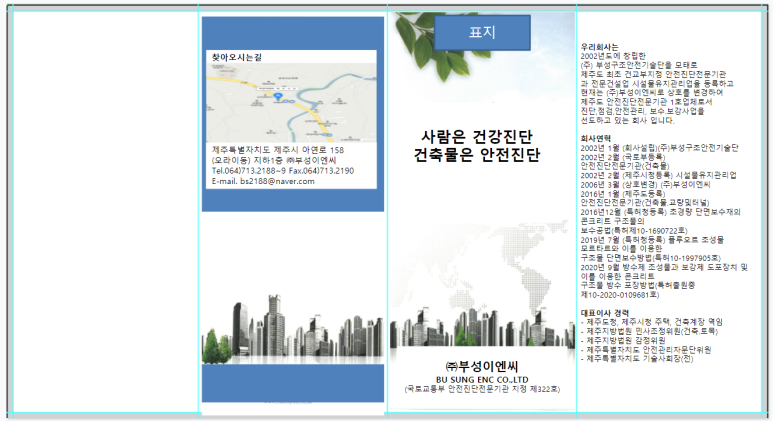Select the 찾아오시는길 heading text
Image resolution: width=773 pixels, height=421 pixels.
pyautogui.click(x=237, y=58)
